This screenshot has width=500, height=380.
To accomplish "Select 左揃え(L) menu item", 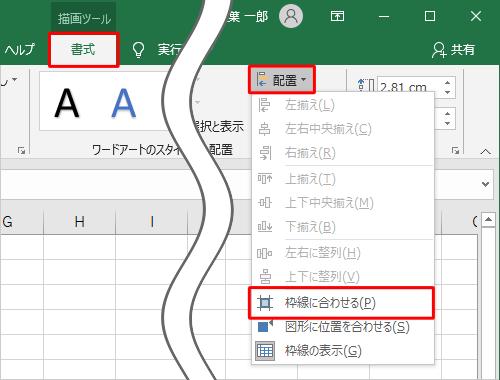I will (343, 105).
